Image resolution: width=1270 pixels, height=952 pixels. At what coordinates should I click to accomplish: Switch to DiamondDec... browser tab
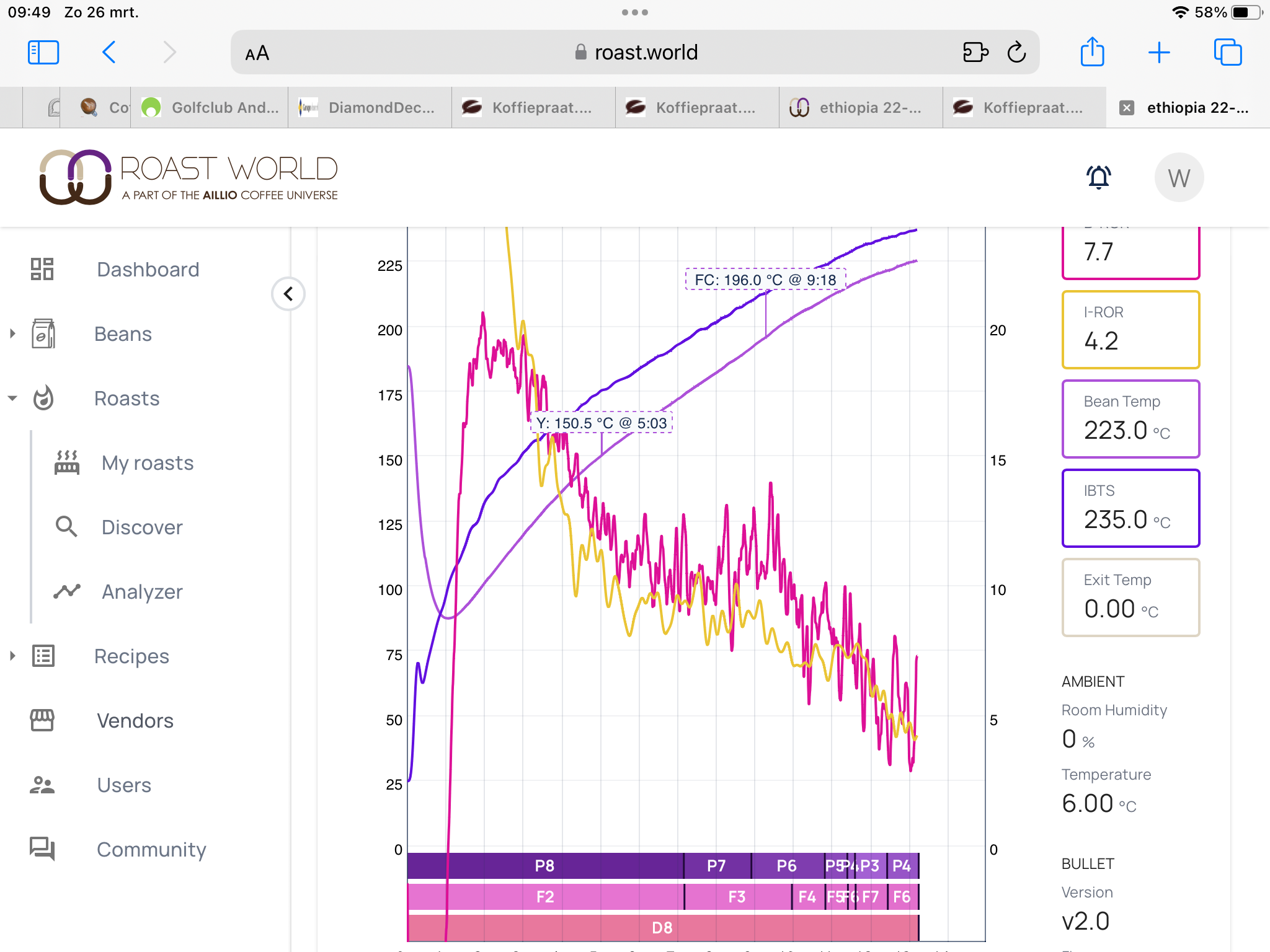pos(371,108)
